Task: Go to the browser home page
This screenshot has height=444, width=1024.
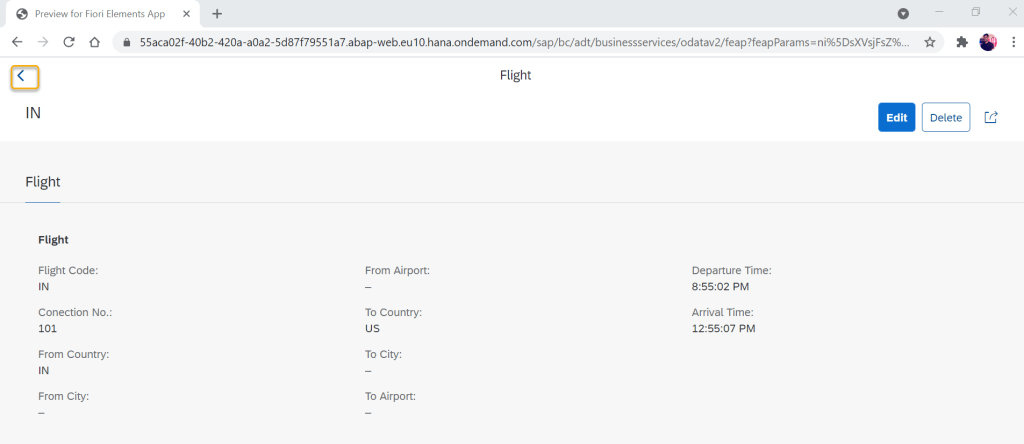Action: click(95, 42)
